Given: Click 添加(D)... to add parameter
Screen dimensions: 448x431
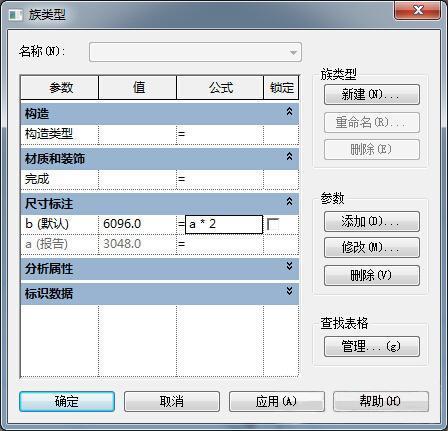Looking at the screenshot, I should [372, 221].
